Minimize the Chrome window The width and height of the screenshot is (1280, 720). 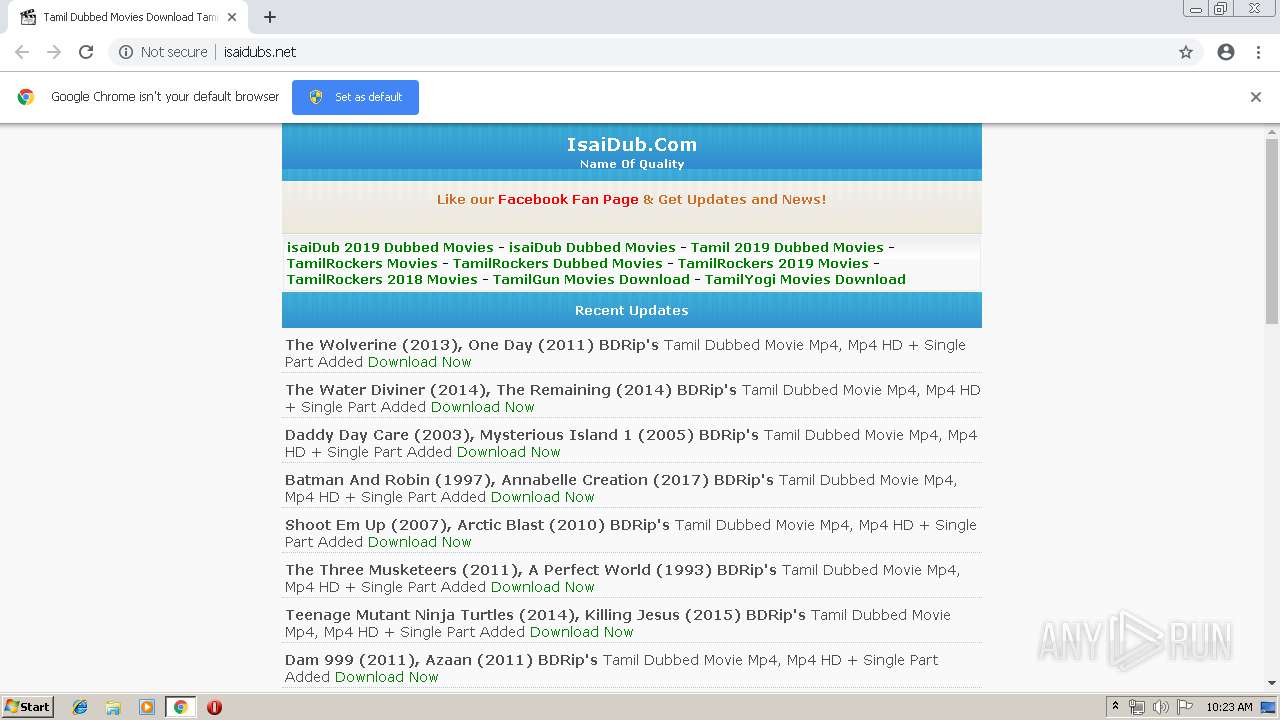[x=1196, y=9]
